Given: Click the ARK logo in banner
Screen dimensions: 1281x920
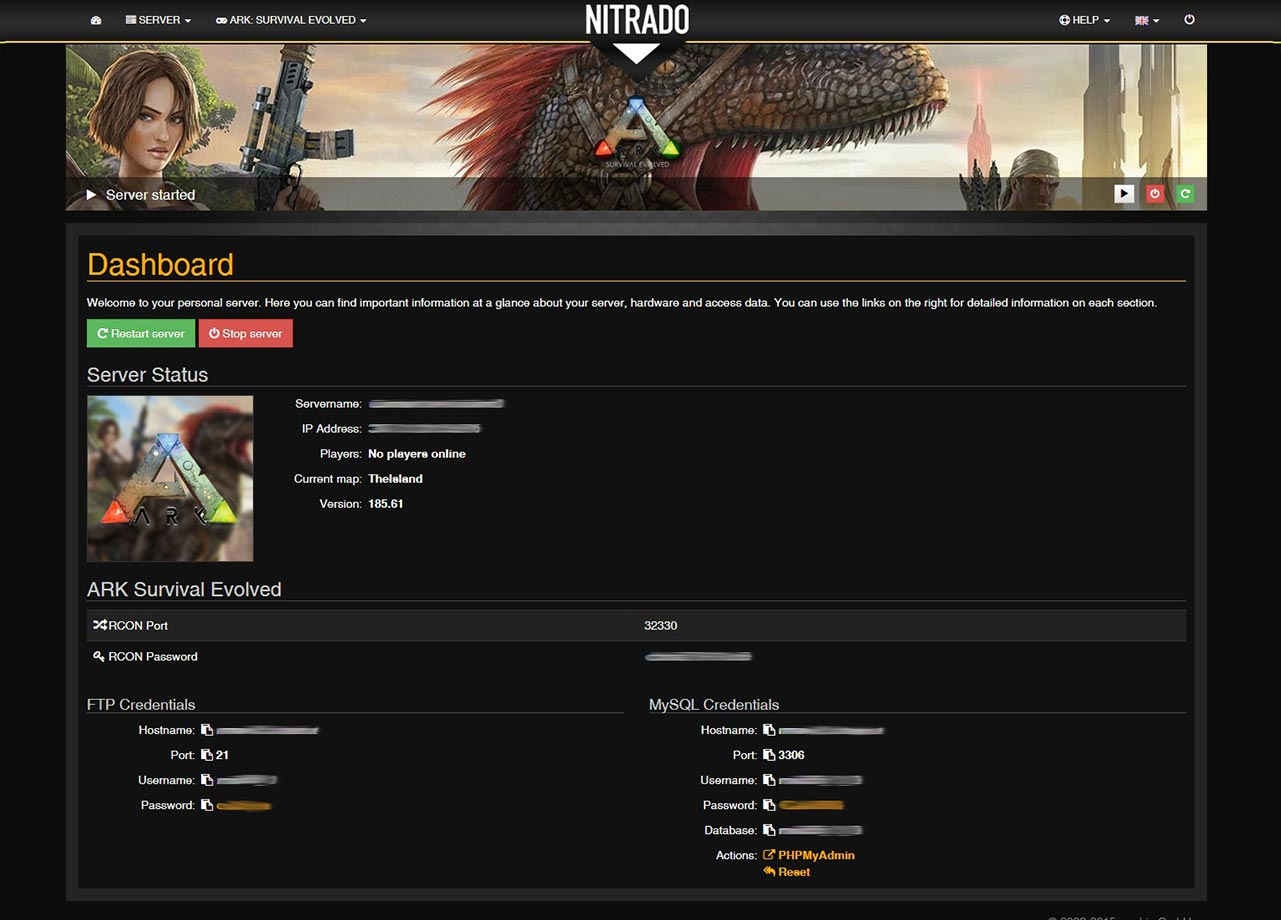Looking at the screenshot, I should coord(637,131).
